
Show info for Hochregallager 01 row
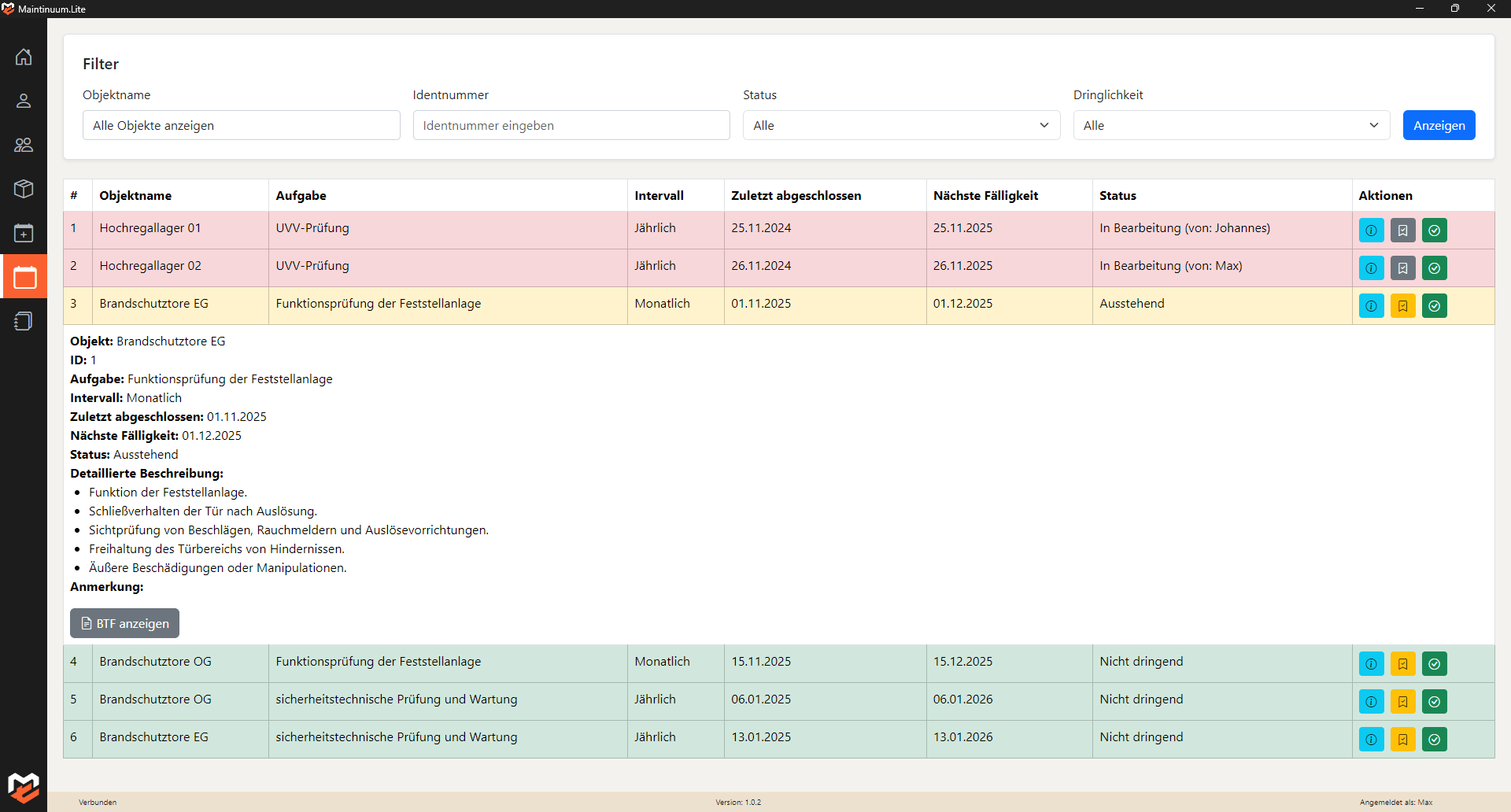coord(1371,231)
